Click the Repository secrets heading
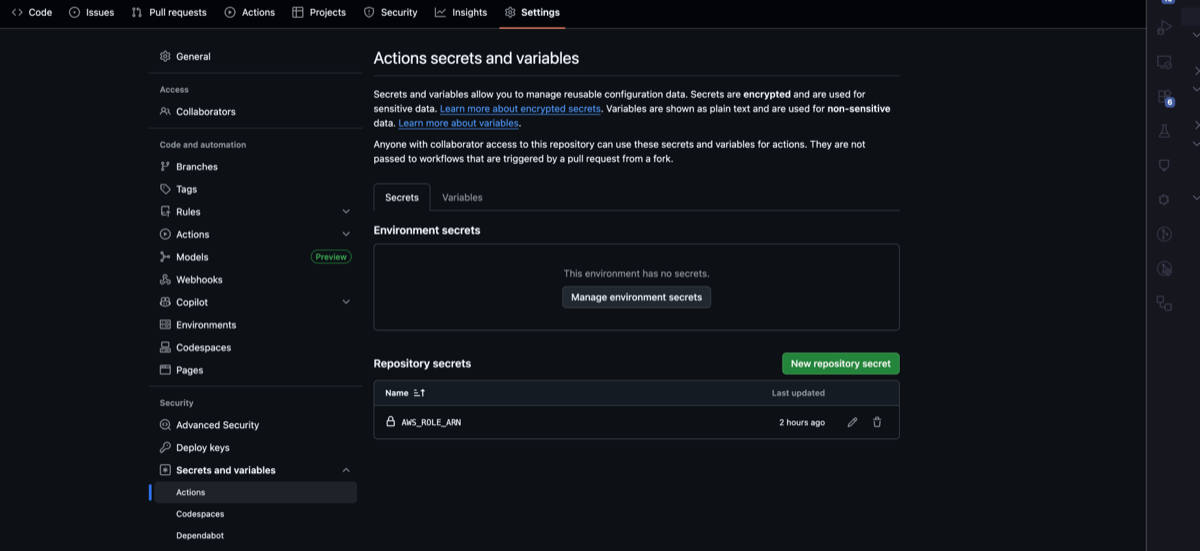This screenshot has height=551, width=1200. pos(422,364)
